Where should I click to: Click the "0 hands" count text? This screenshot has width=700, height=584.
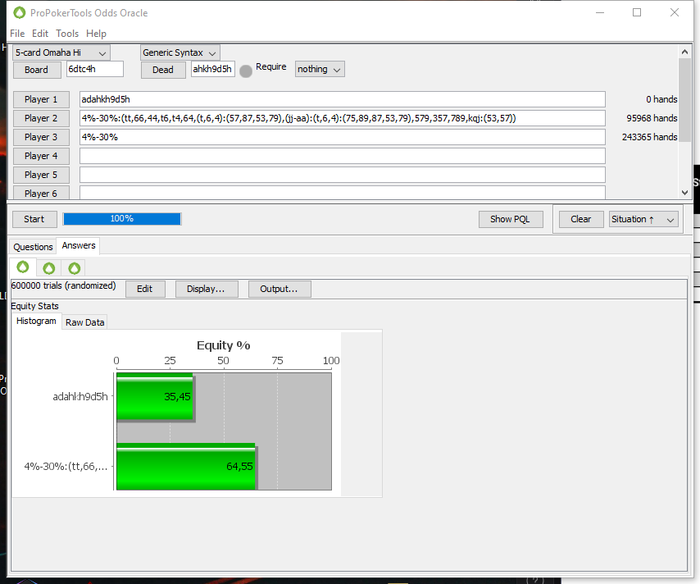(x=662, y=99)
